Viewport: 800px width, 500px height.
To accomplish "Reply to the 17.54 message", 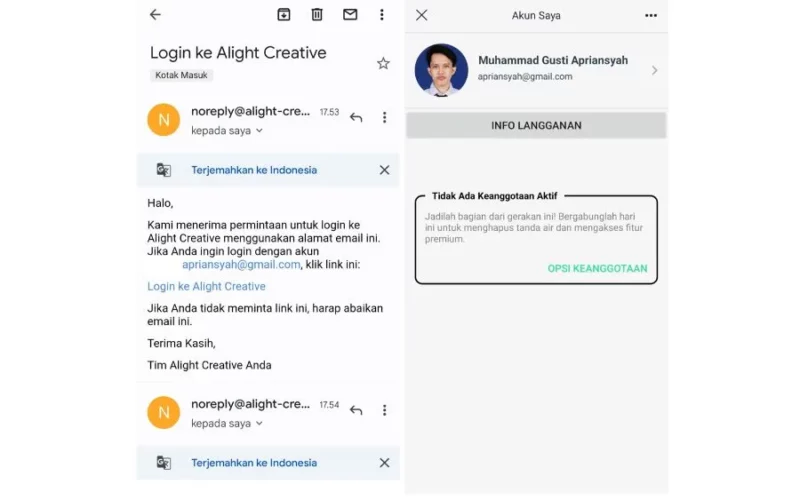I will point(356,410).
